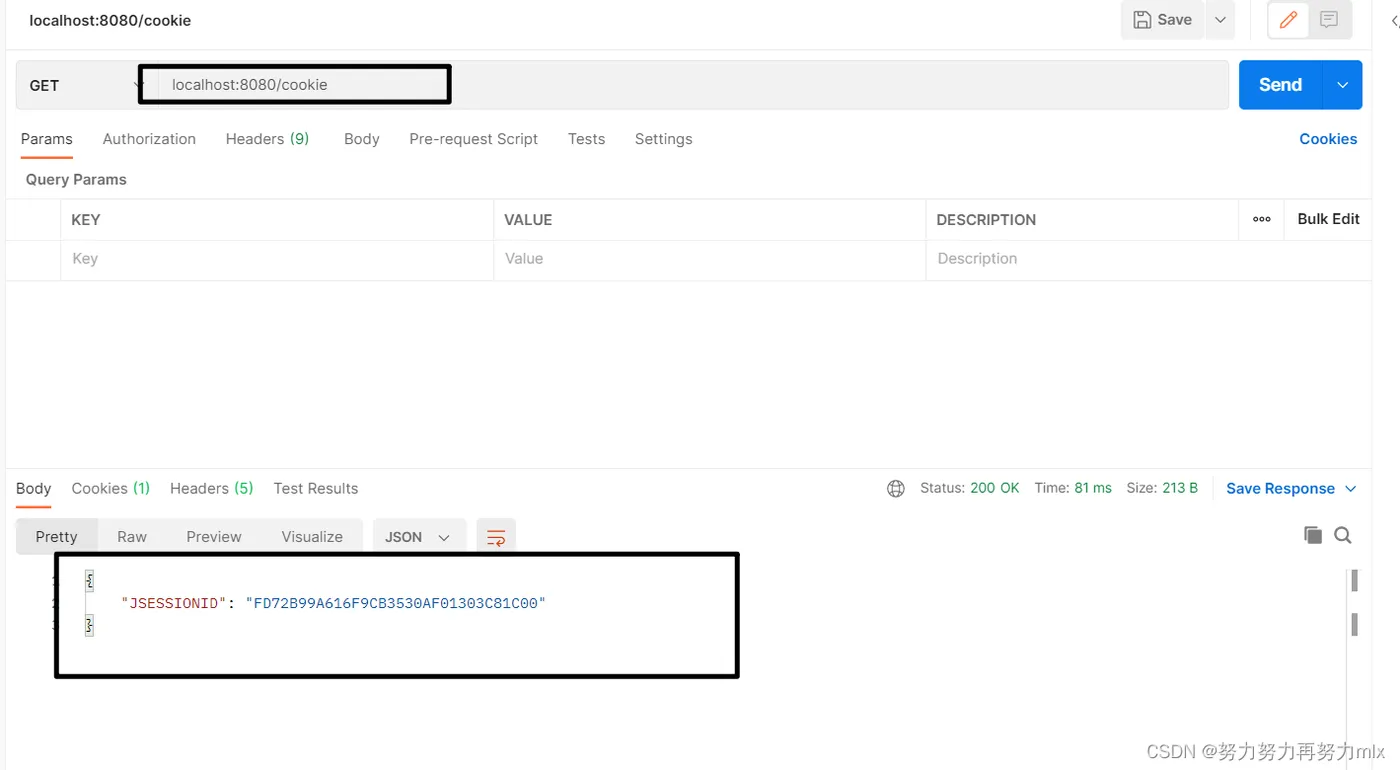Click the Key input cell

[x=277, y=259]
